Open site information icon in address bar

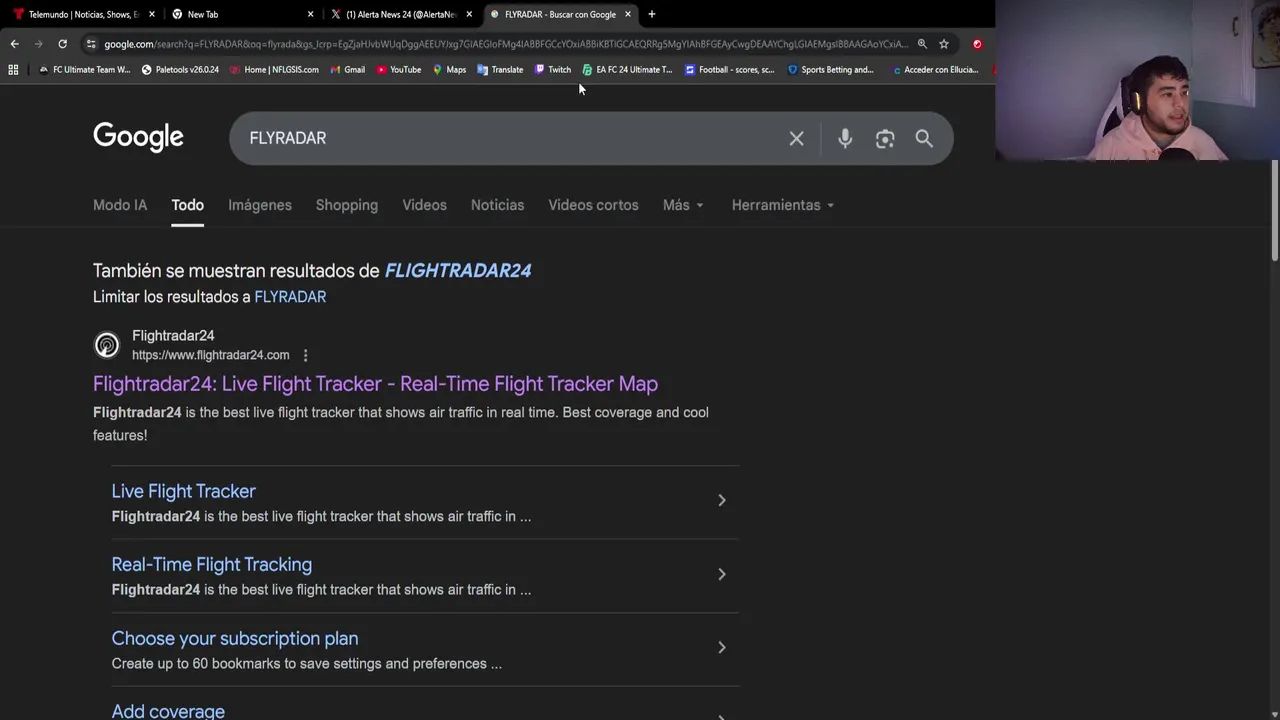point(91,44)
